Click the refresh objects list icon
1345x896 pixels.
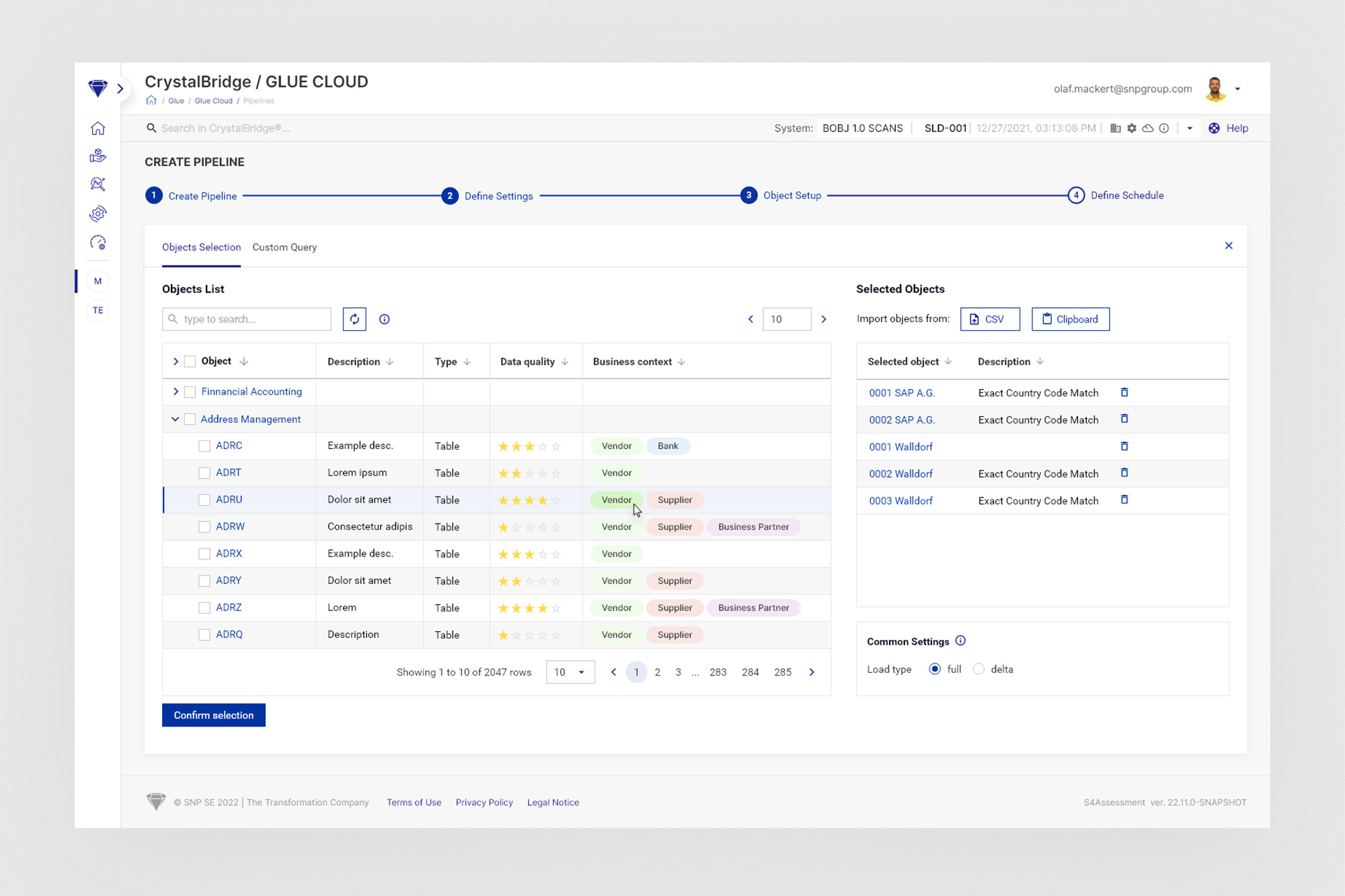(354, 319)
